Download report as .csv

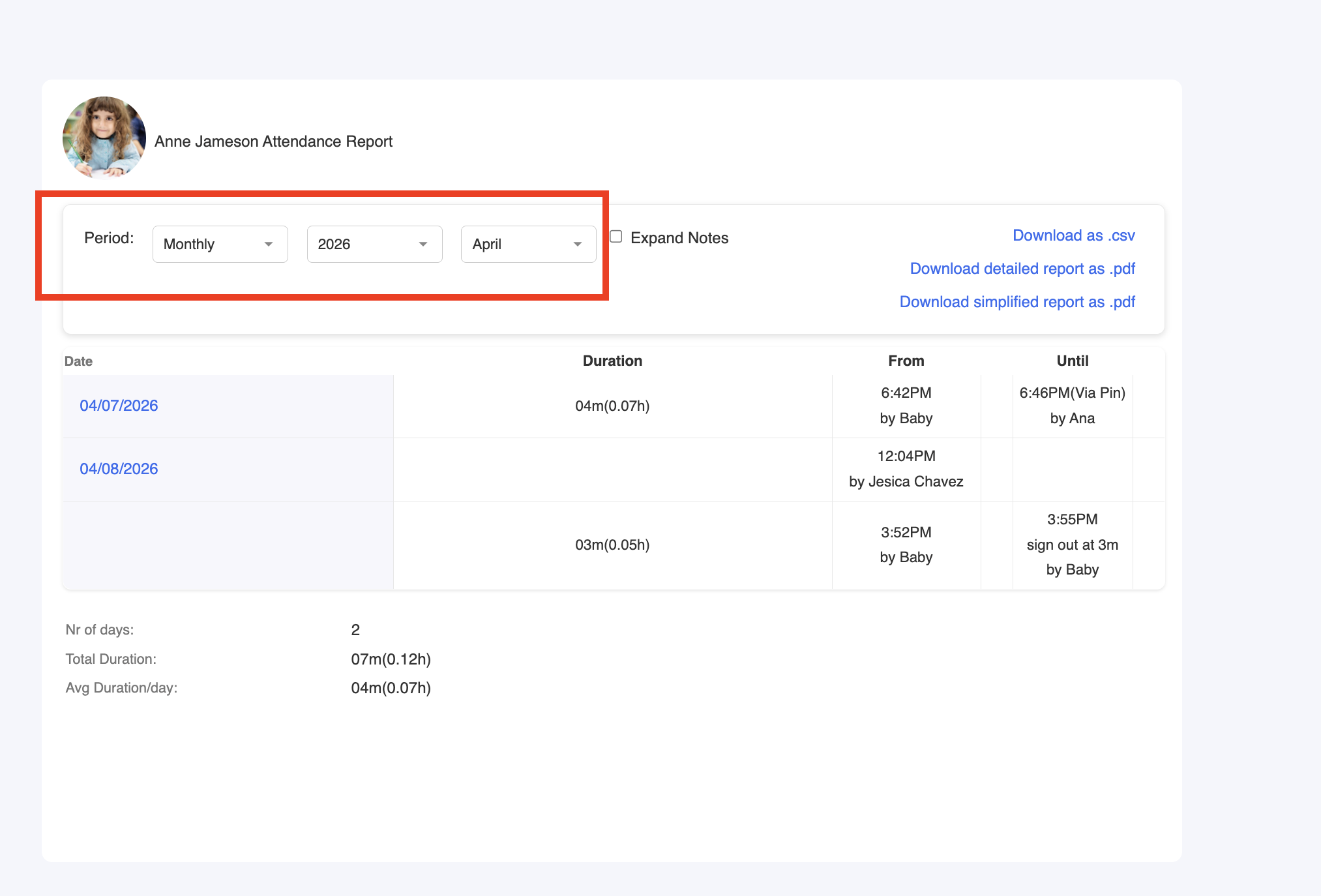pyautogui.click(x=1073, y=235)
